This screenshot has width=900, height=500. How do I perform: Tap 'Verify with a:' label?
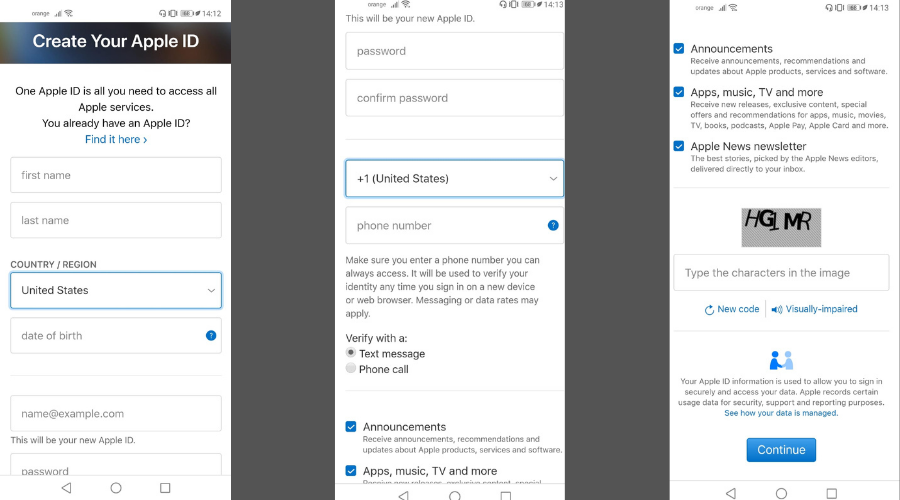coord(377,338)
